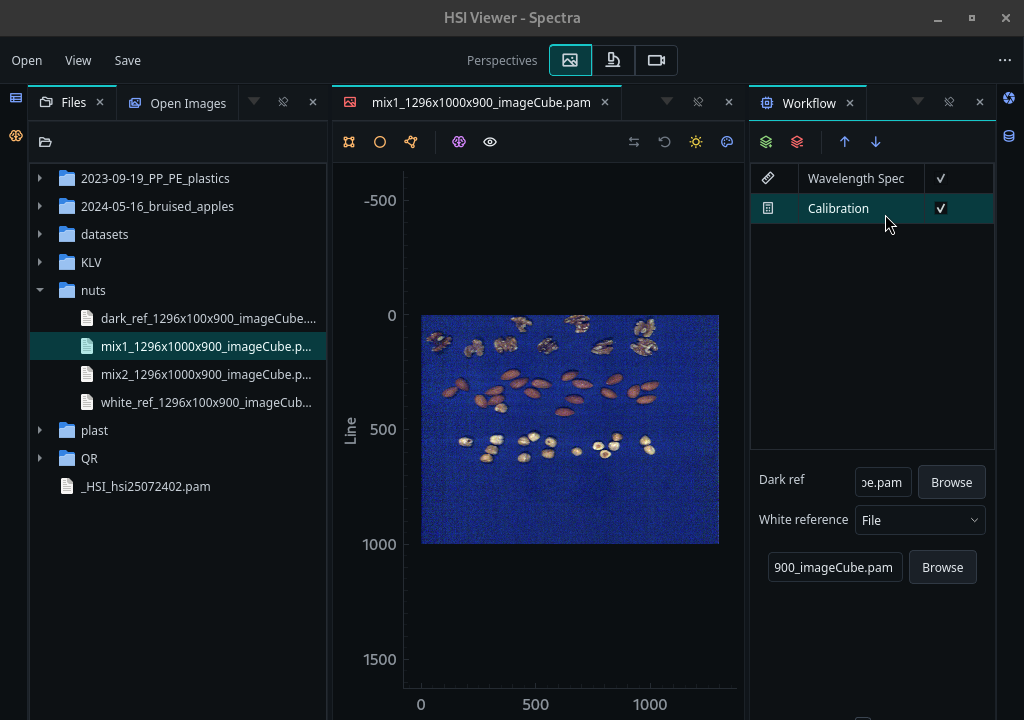Click the right sidebar database icon
This screenshot has width=1024, height=720.
[1009, 136]
